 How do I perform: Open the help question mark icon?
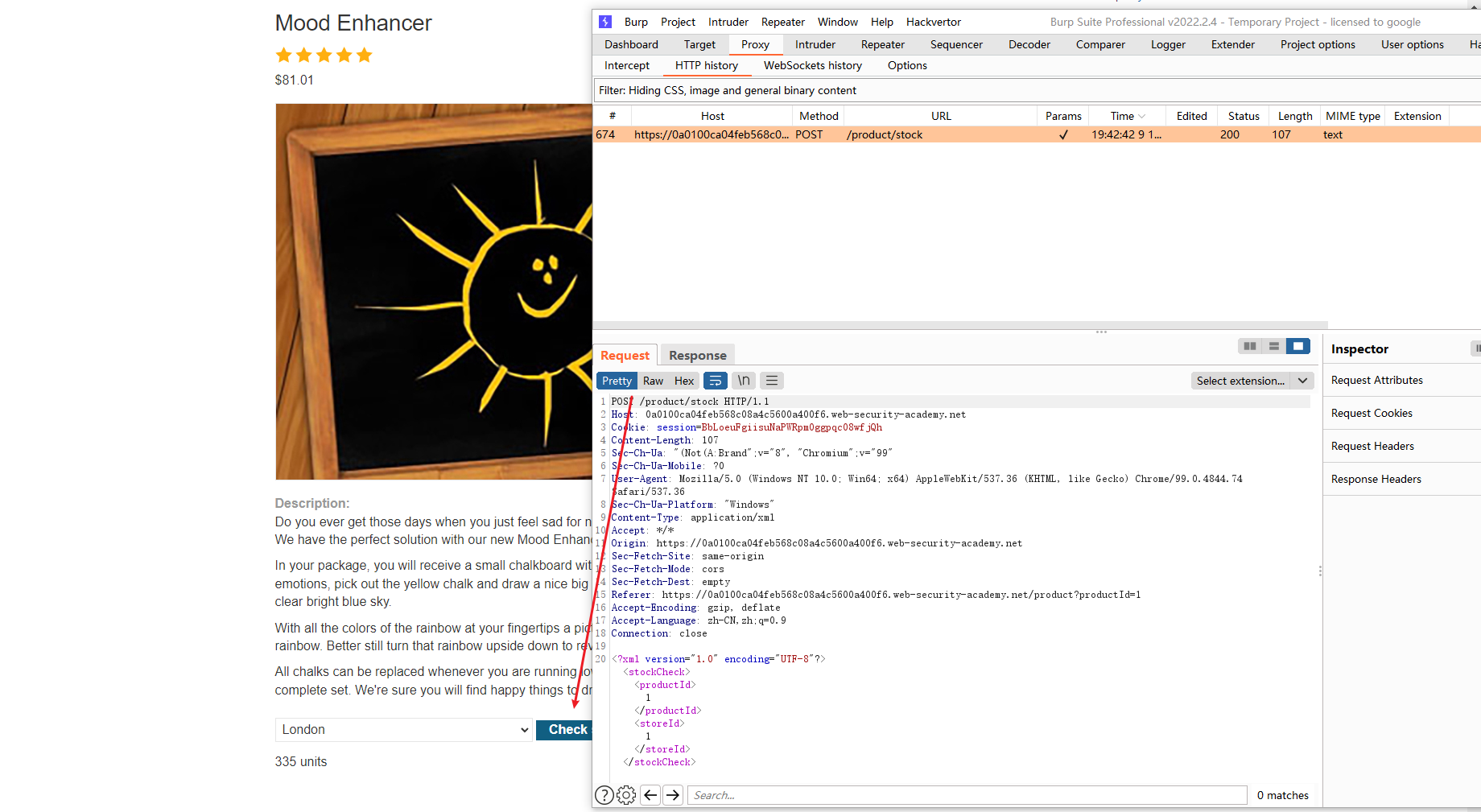[x=604, y=795]
